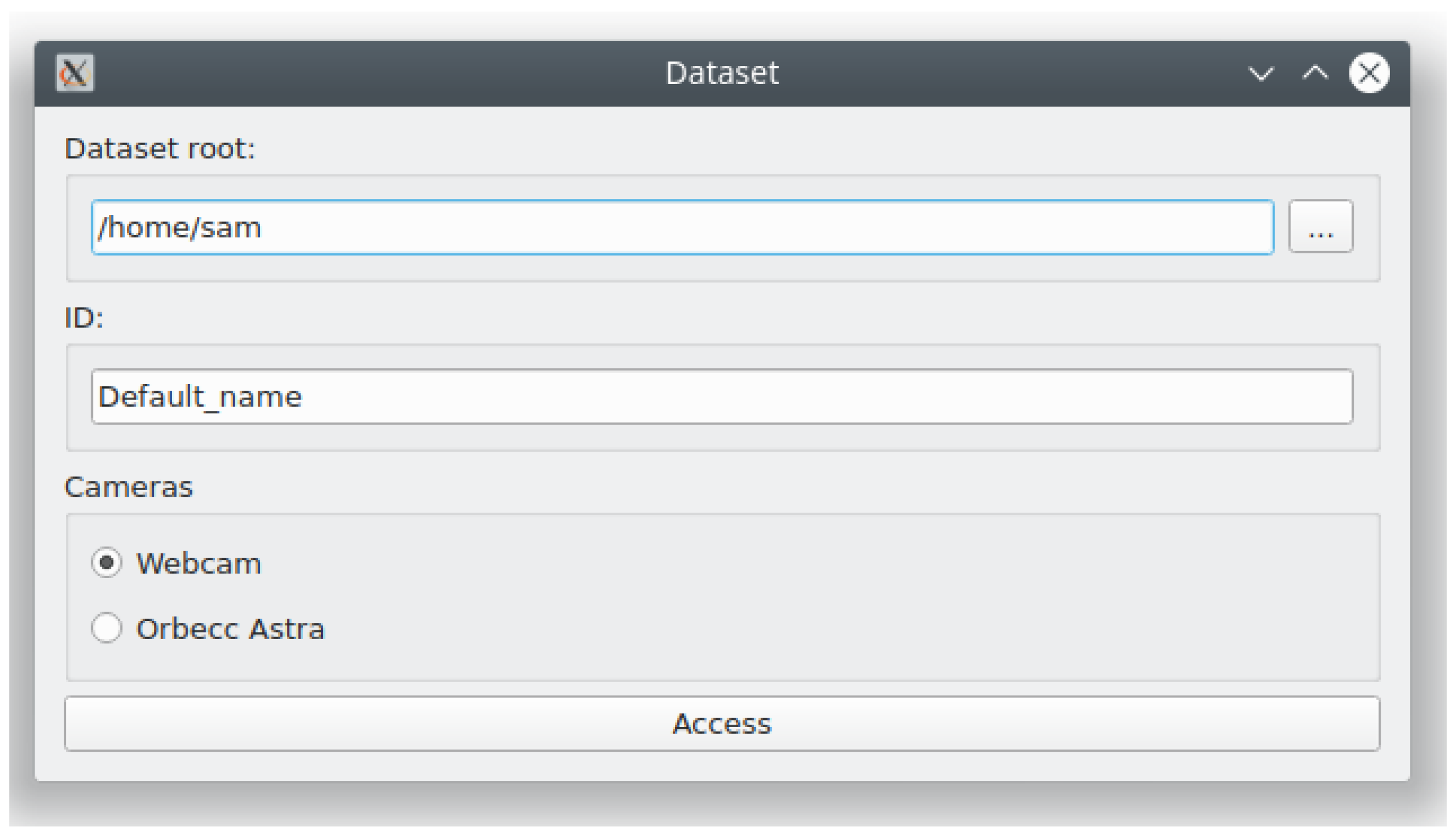Place cursor on the Default_name text

click(x=200, y=397)
